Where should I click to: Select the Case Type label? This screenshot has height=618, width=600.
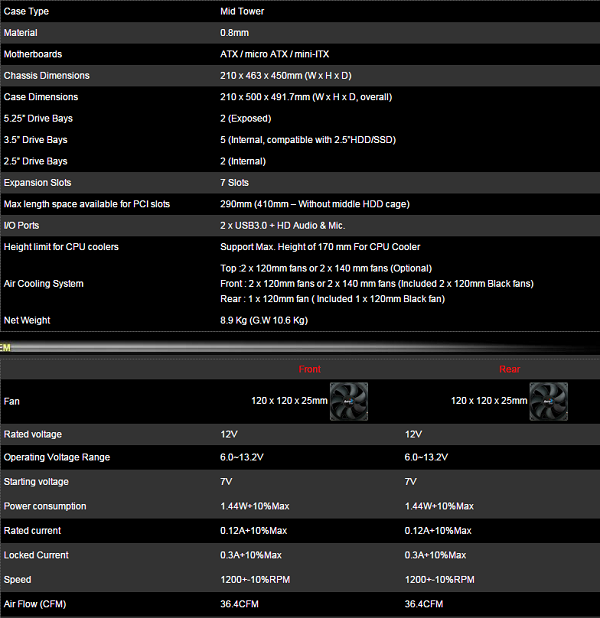point(26,11)
